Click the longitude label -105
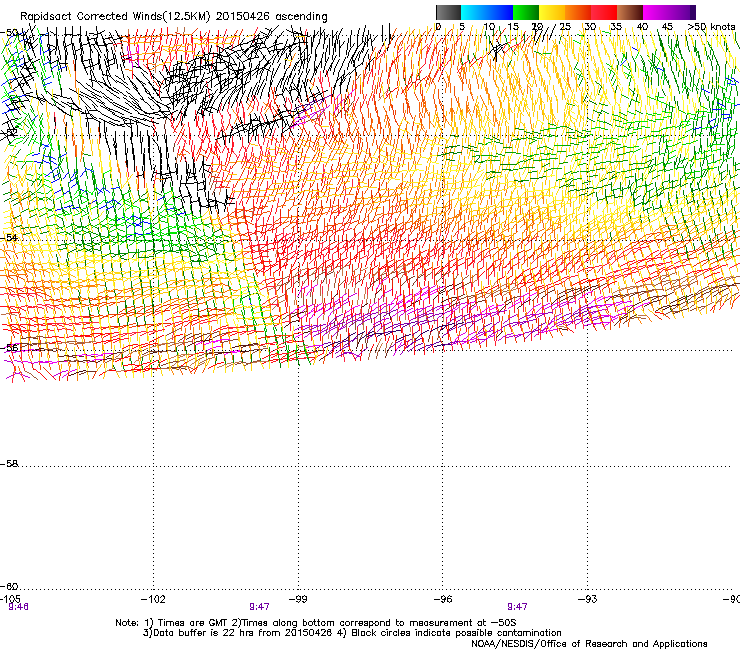This screenshot has width=740, height=650. [10, 599]
